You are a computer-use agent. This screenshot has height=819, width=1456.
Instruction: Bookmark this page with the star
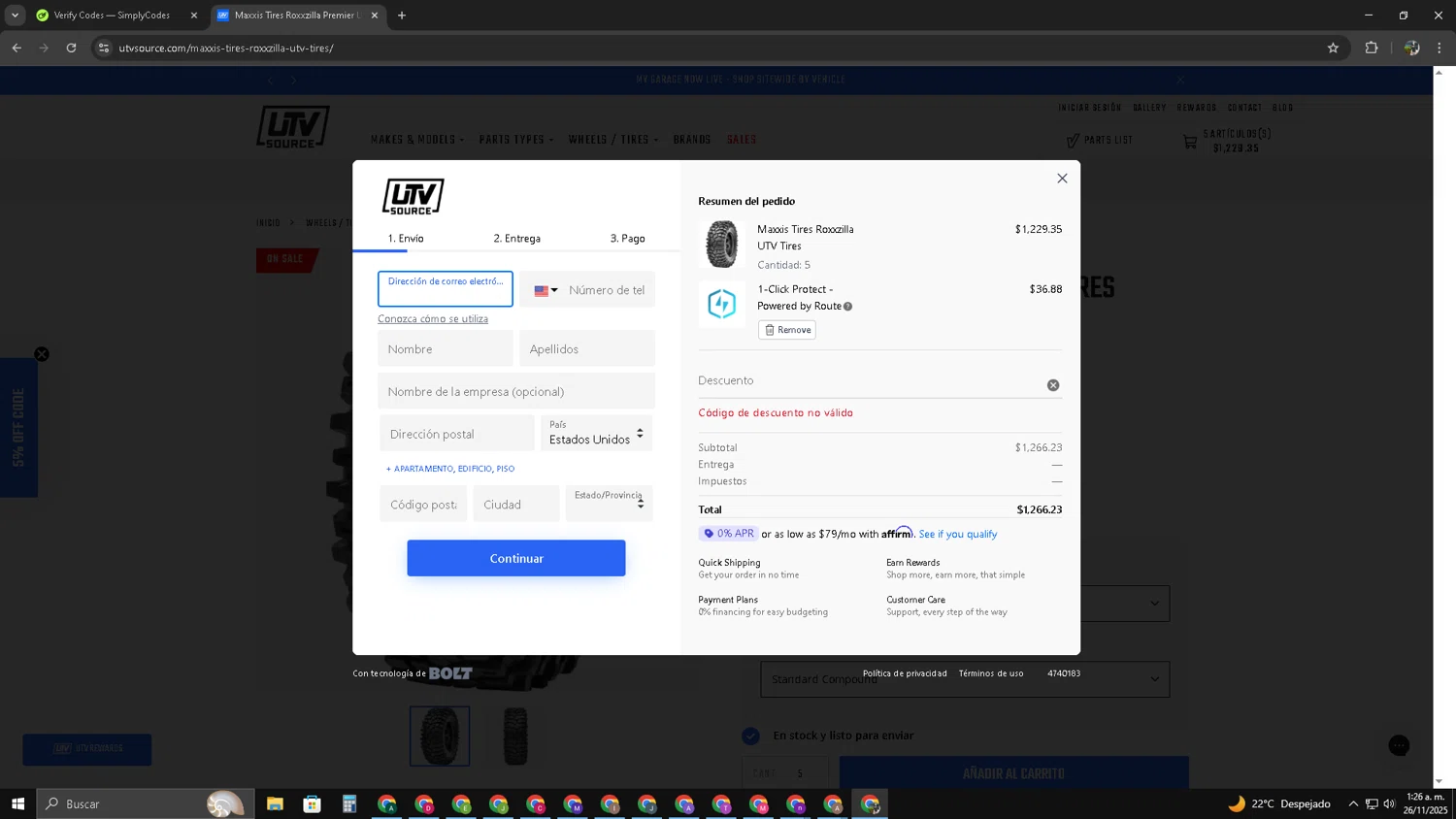[1333, 48]
